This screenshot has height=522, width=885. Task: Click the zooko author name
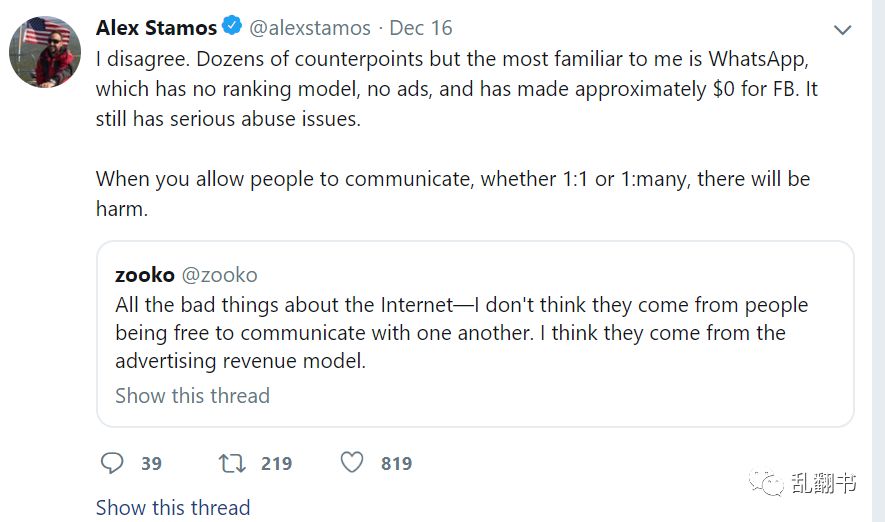(x=145, y=274)
